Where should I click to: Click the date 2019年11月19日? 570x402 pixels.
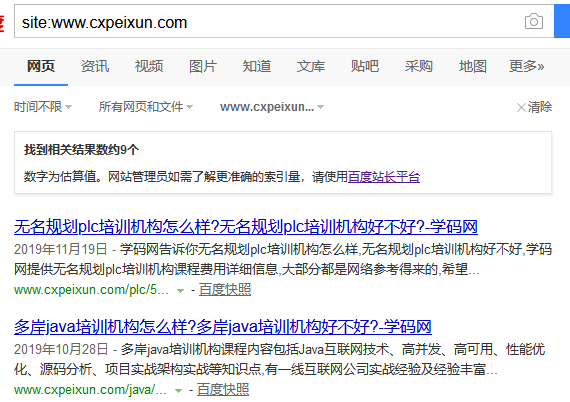point(61,249)
